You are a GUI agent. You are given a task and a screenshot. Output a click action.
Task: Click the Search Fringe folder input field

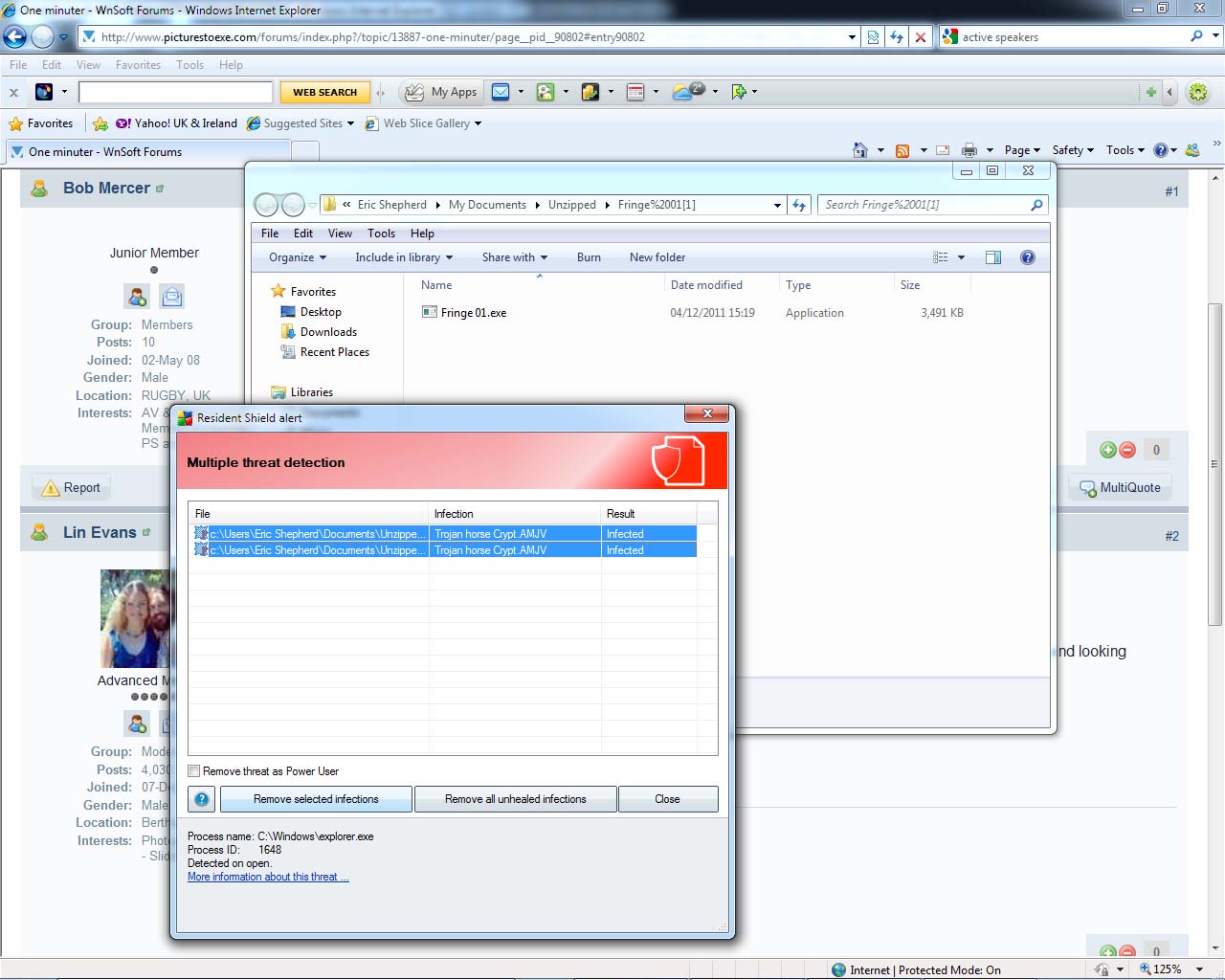click(x=924, y=205)
